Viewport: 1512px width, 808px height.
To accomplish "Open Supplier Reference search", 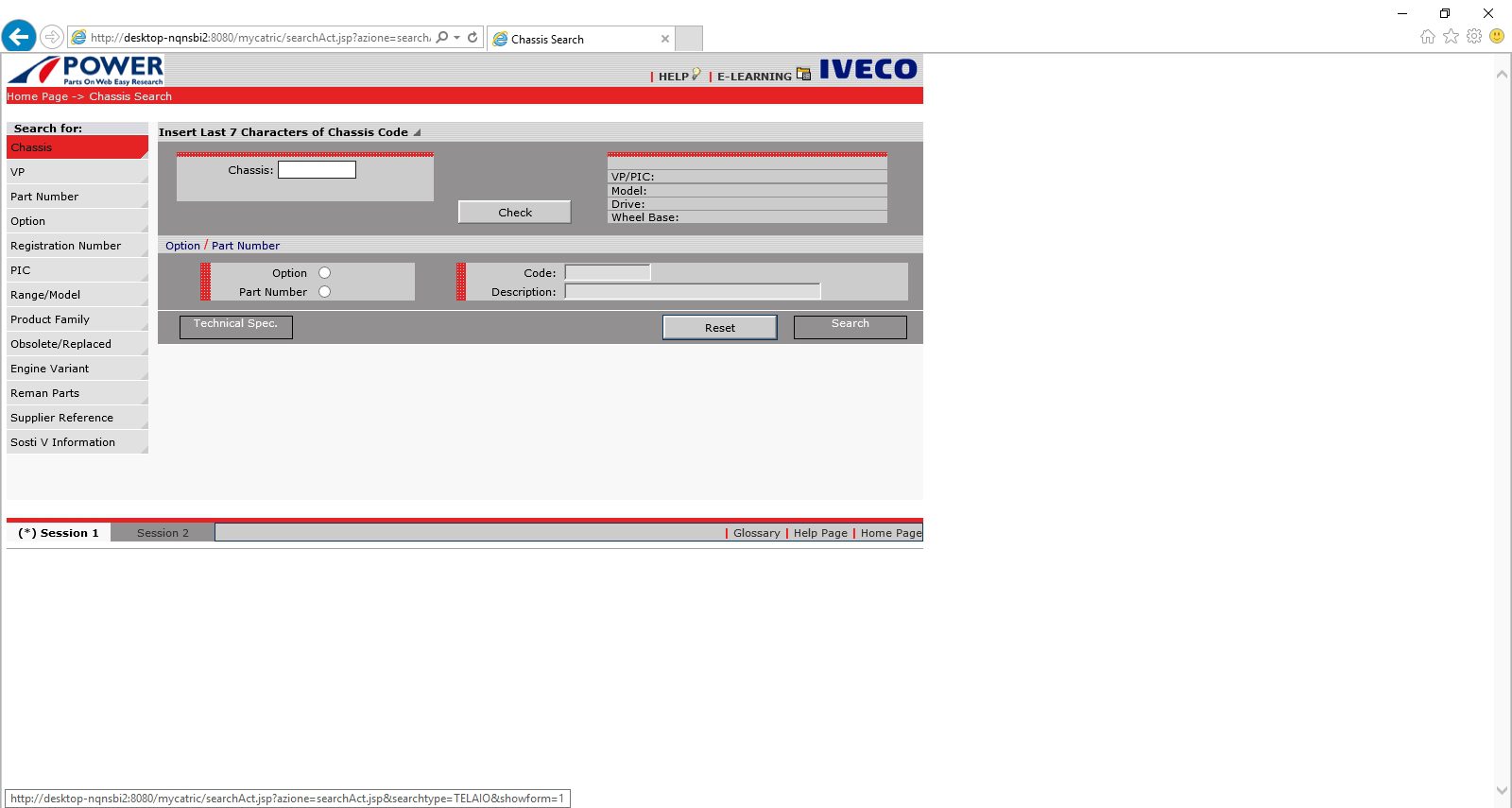I will pyautogui.click(x=77, y=418).
